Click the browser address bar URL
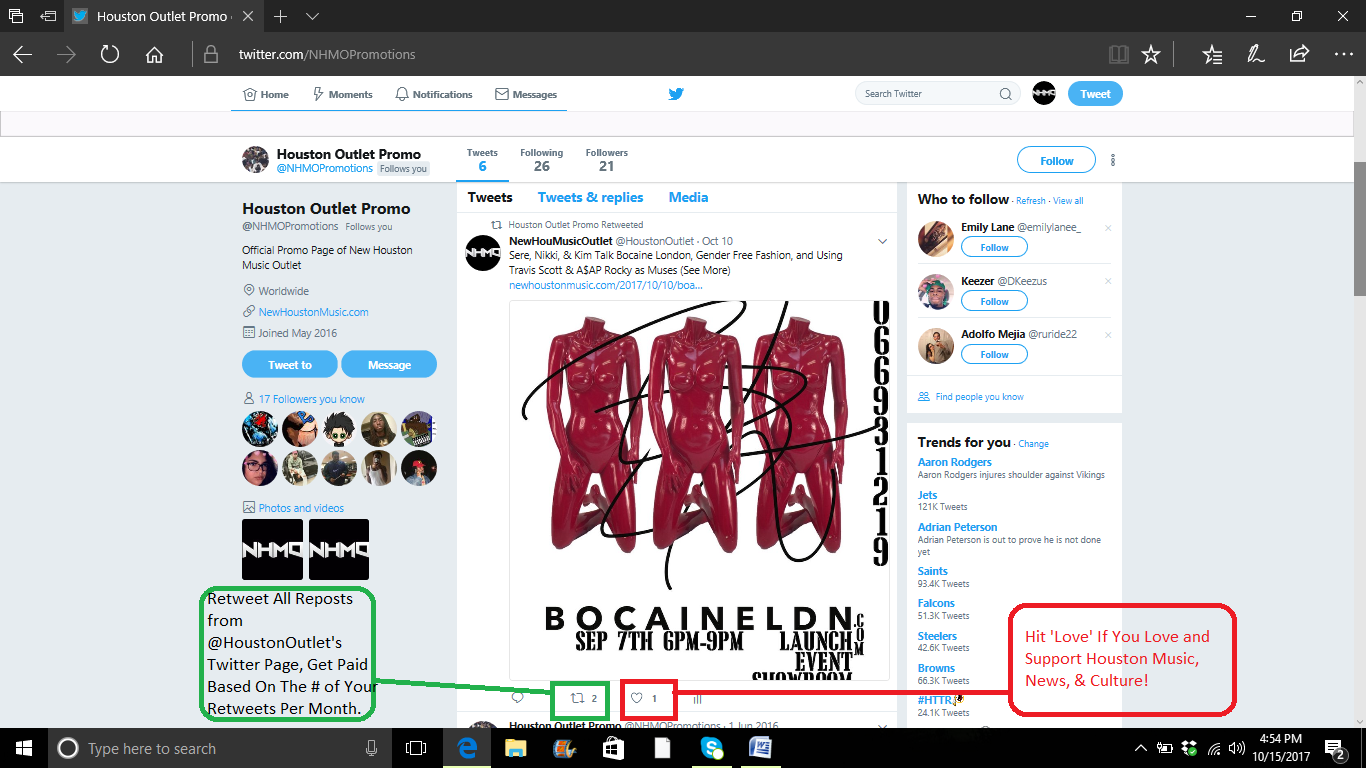 (x=327, y=54)
